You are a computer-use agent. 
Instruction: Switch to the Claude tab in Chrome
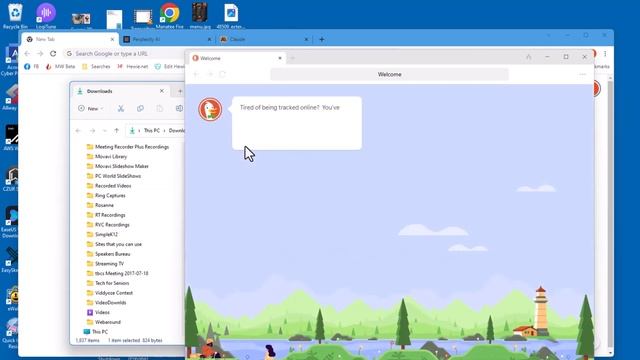pyautogui.click(x=264, y=39)
